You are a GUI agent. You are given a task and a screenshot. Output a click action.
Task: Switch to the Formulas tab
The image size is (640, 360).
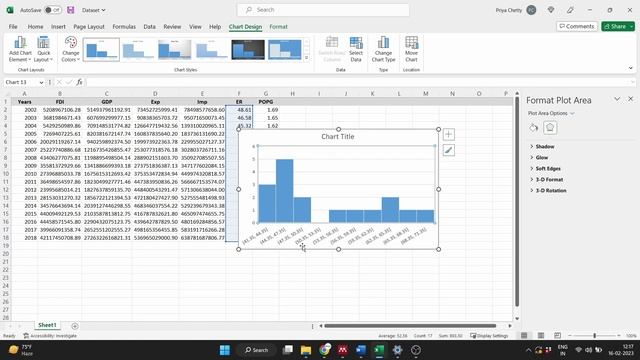[x=124, y=27]
